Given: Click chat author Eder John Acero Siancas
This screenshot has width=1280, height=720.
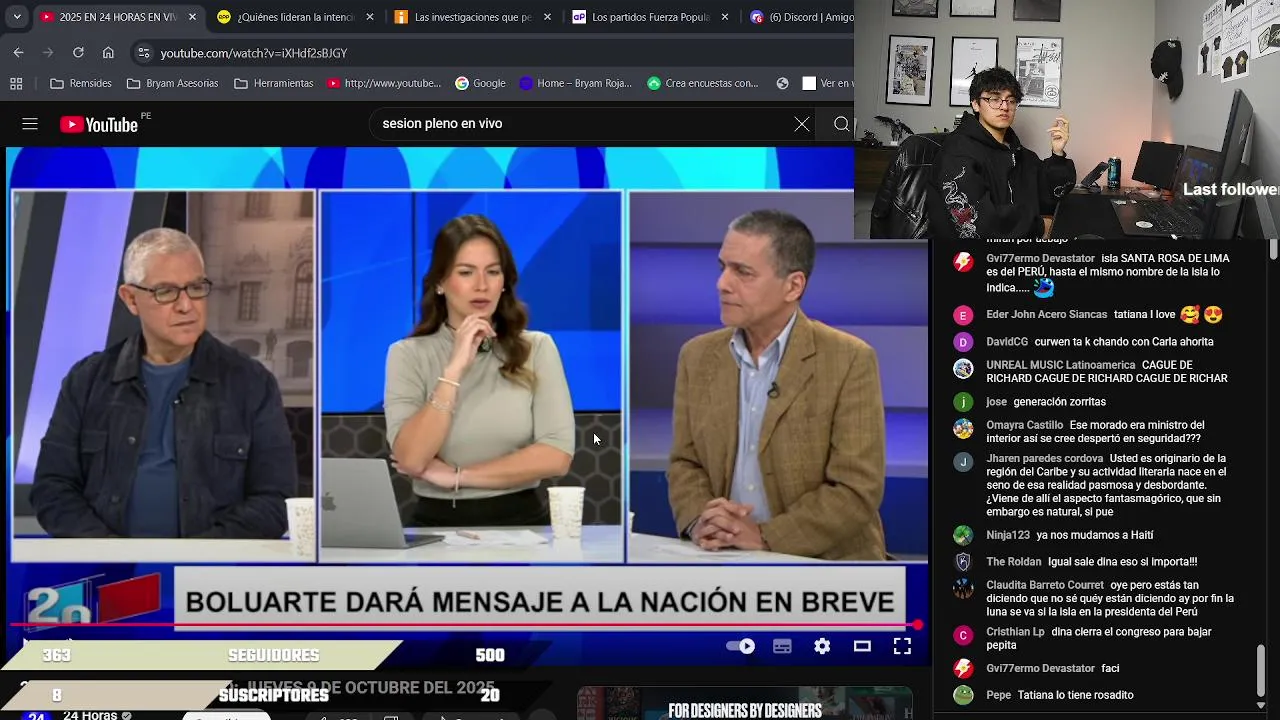Looking at the screenshot, I should pos(1046,315).
